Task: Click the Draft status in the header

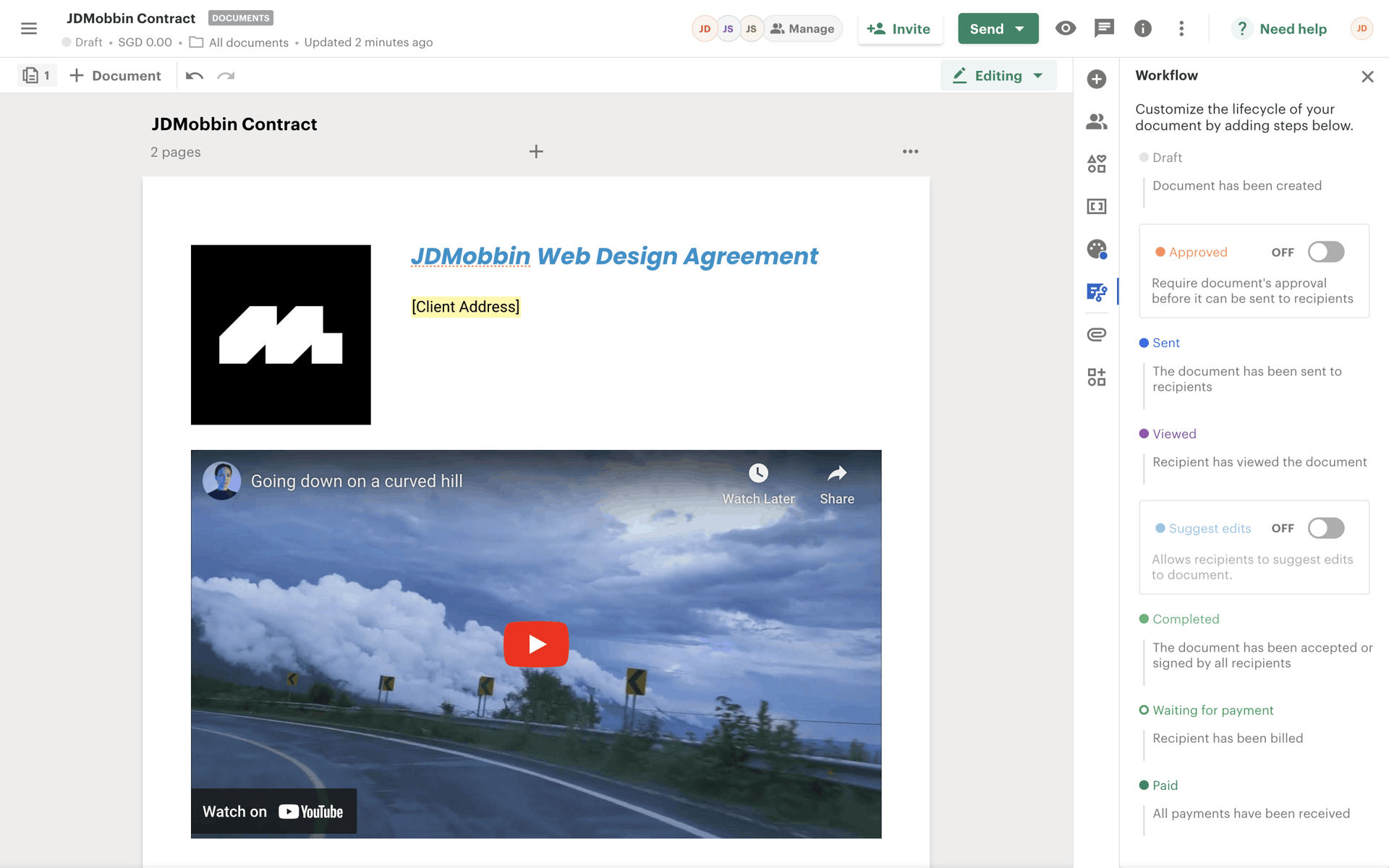Action: pyautogui.click(x=82, y=43)
